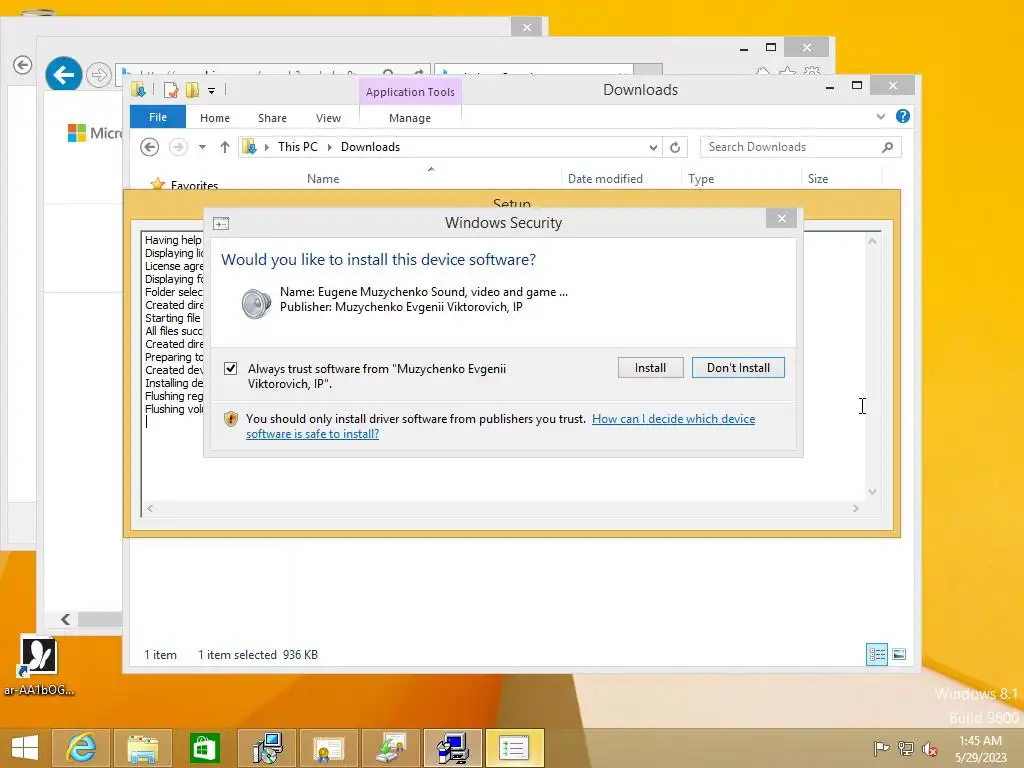The width and height of the screenshot is (1024, 768).
Task: Click the Favorites item in navigation pane
Action: coord(194,185)
